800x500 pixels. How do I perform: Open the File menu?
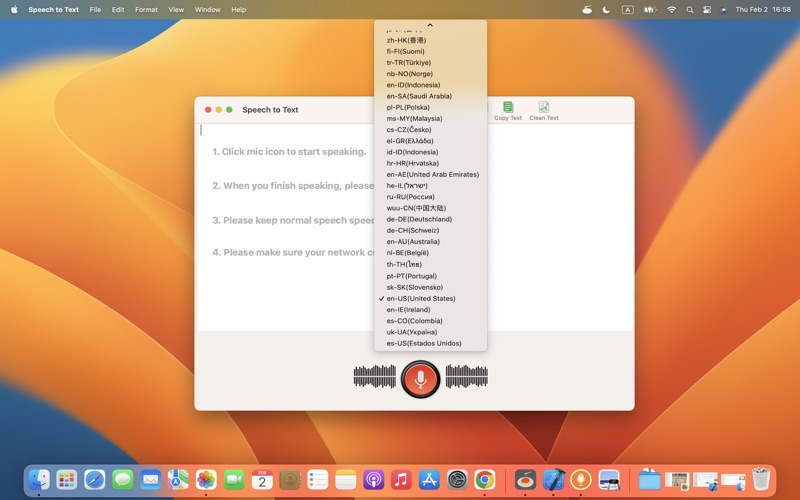95,10
